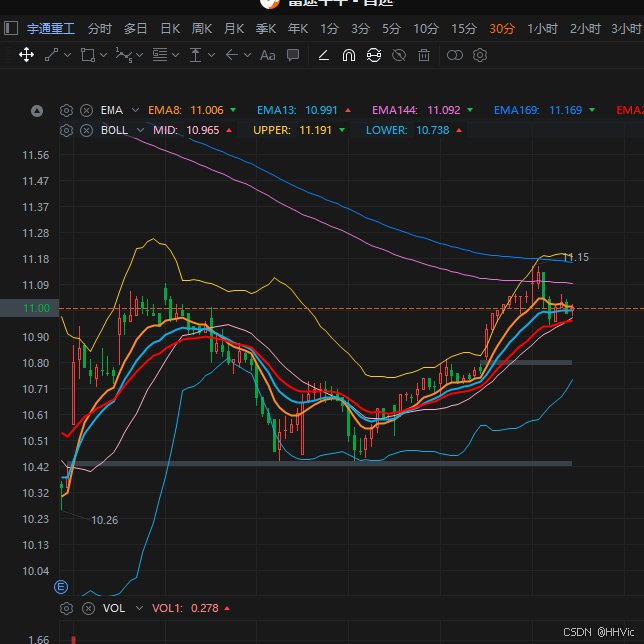Select the price range measure tool

(x=196, y=55)
